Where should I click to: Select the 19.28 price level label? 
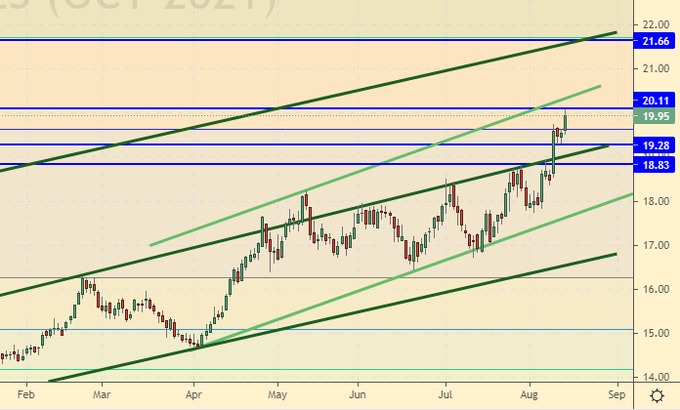656,146
